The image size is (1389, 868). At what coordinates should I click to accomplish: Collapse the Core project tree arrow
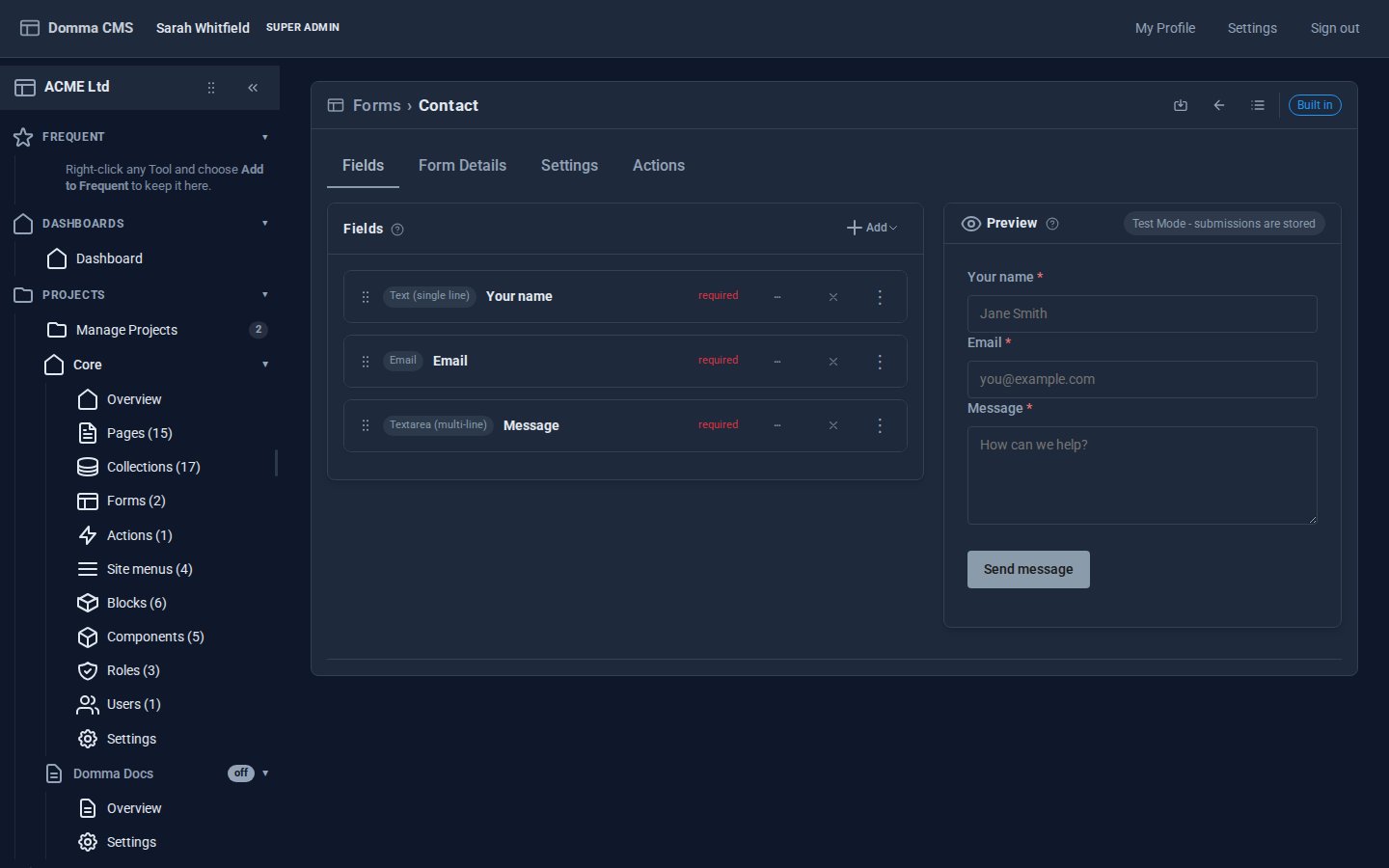[x=265, y=365]
